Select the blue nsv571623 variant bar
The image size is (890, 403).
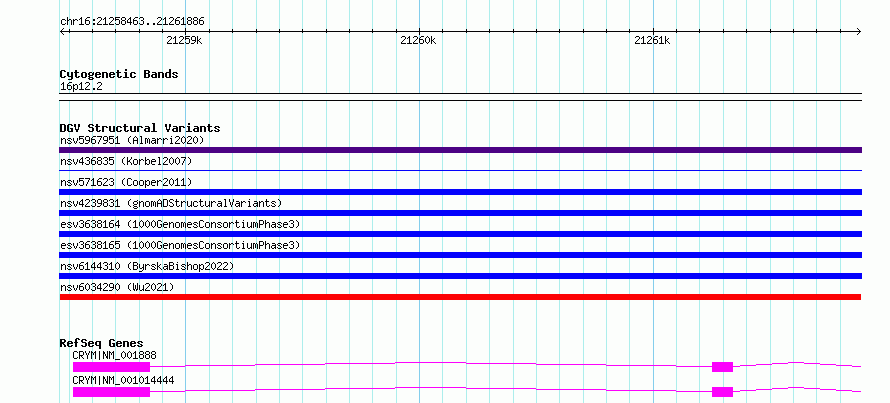[x=460, y=192]
